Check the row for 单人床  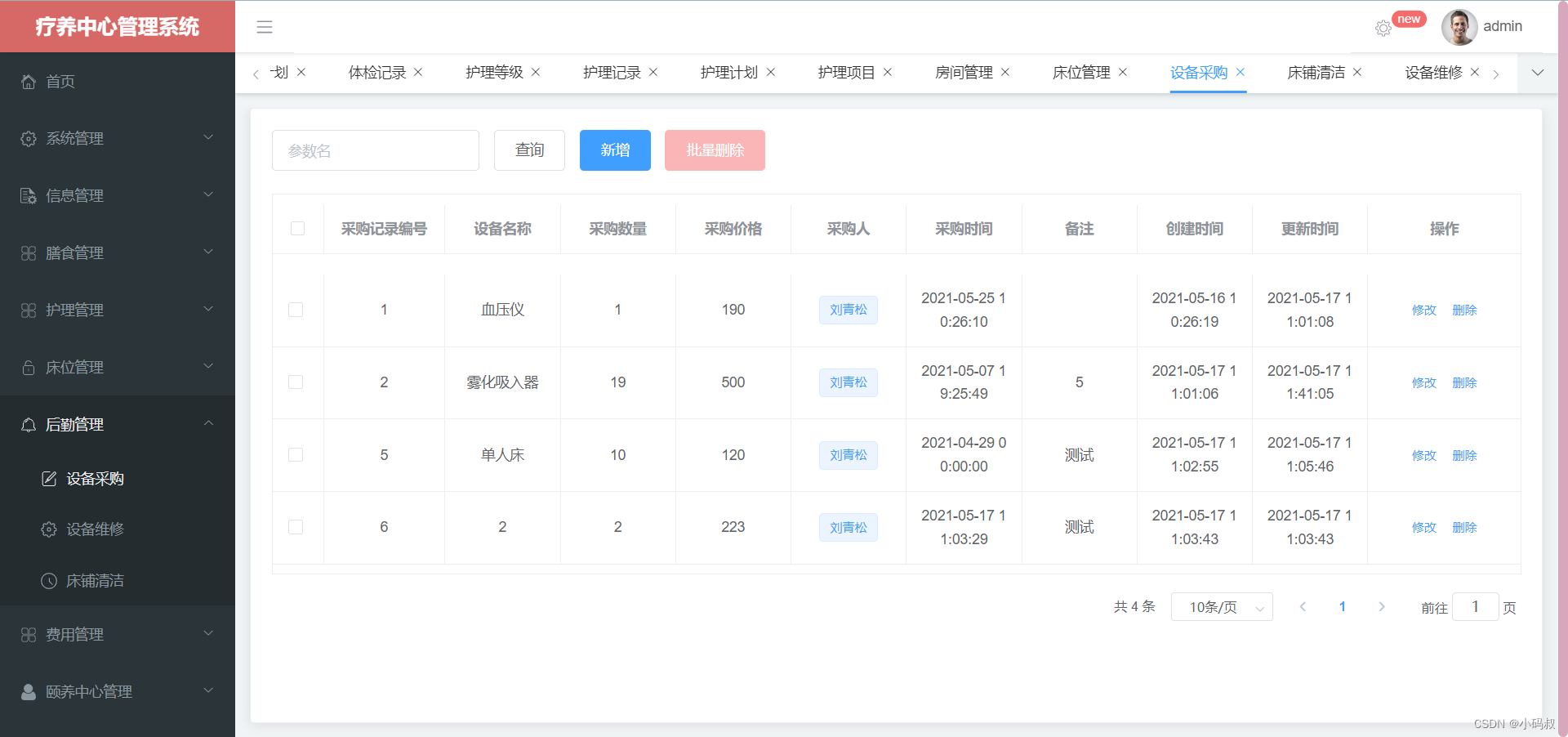pyautogui.click(x=296, y=455)
